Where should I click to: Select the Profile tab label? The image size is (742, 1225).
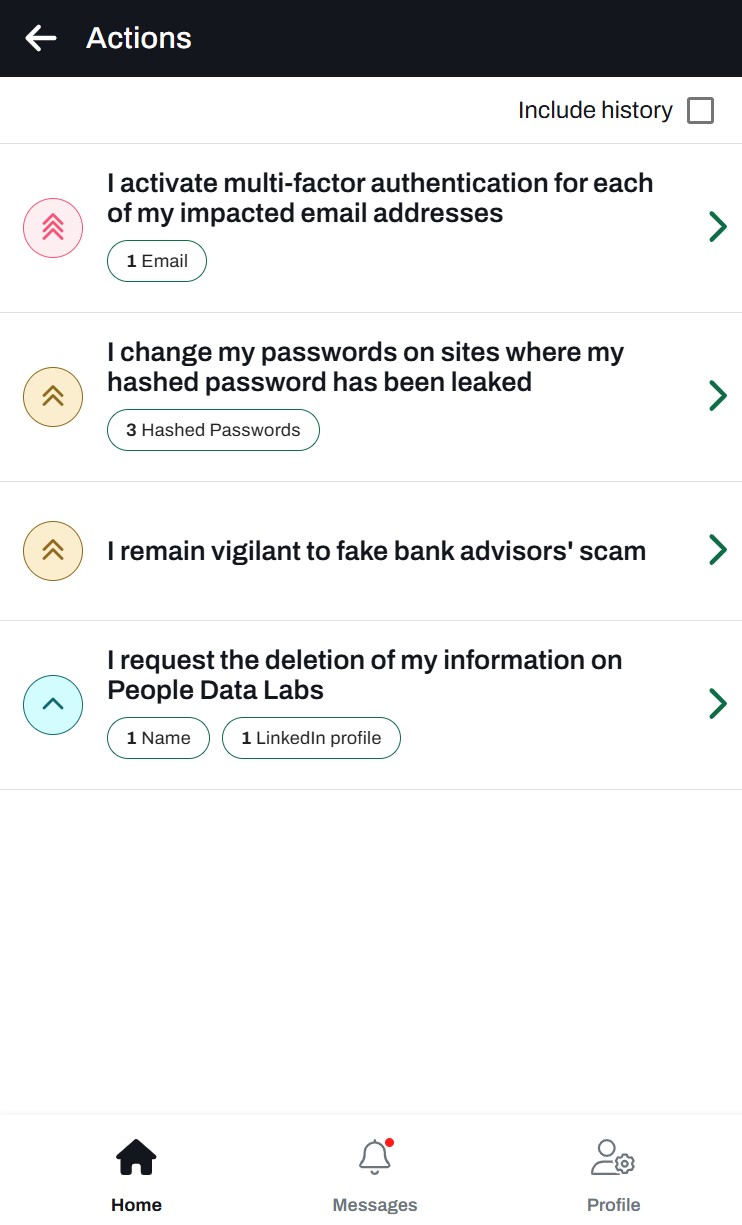coord(613,1205)
